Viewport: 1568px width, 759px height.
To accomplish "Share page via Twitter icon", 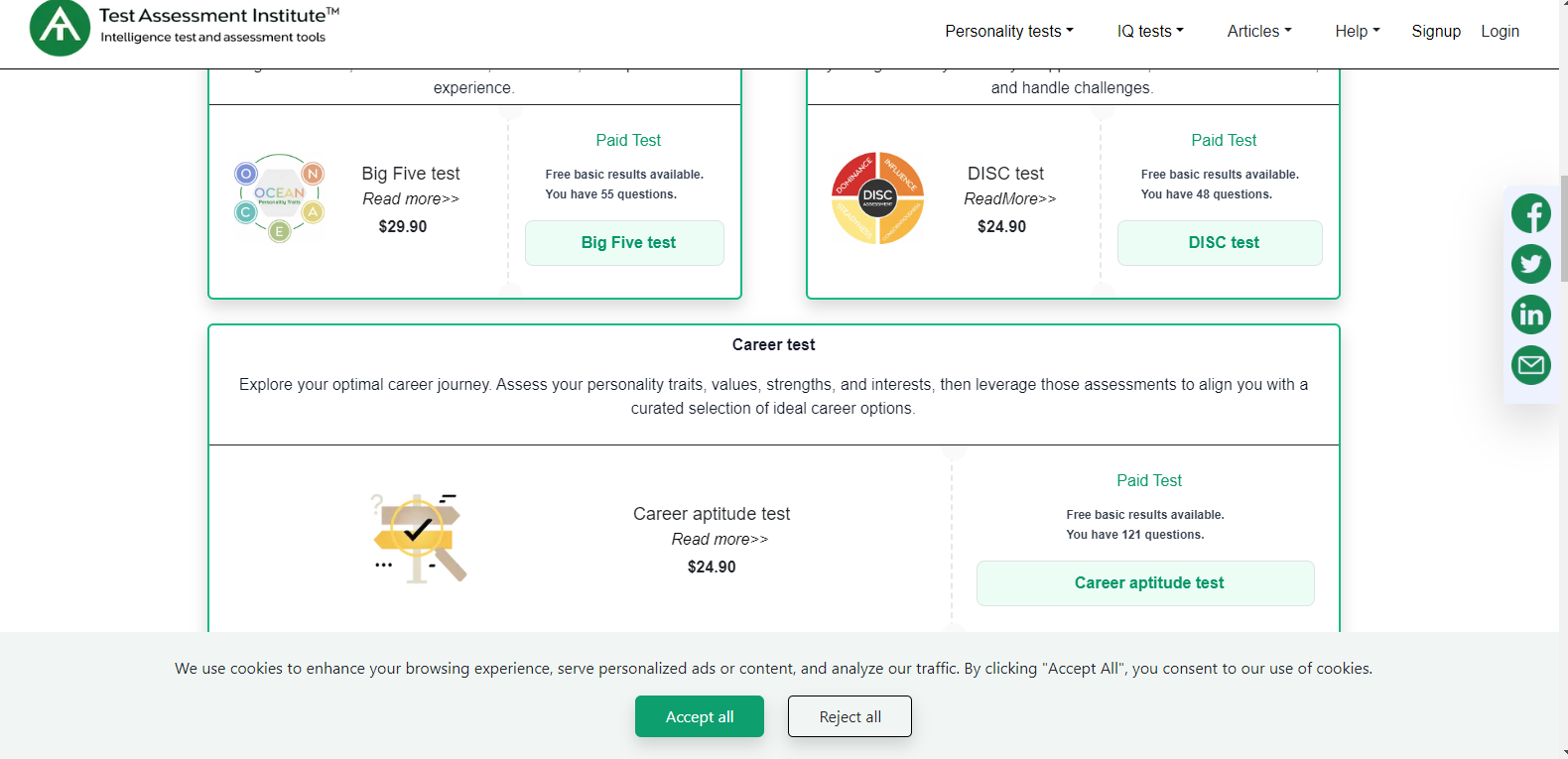I will (1530, 264).
